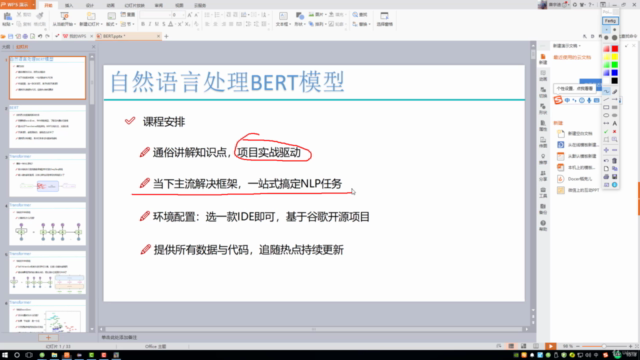Insert a Text Box from the ribbon
The image size is (640, 360).
(282, 19)
